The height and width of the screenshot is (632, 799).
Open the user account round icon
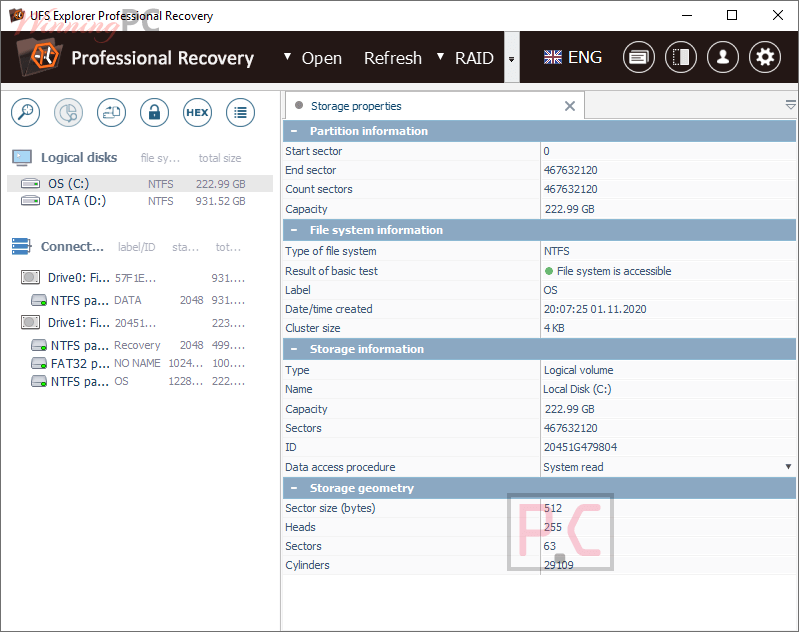coord(723,57)
